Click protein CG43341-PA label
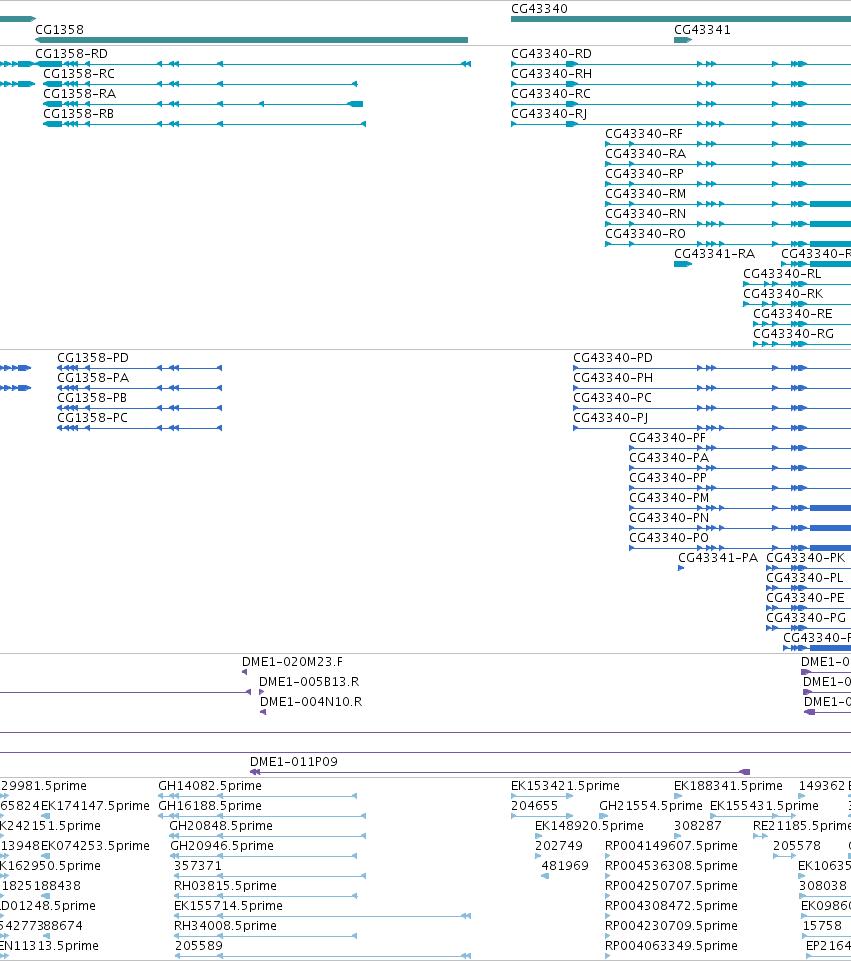Viewport: 851px width, 961px height. click(718, 557)
